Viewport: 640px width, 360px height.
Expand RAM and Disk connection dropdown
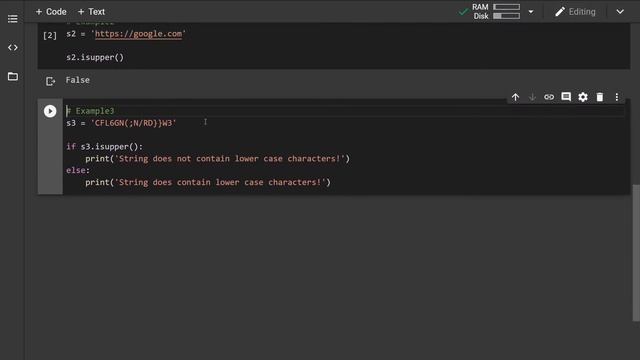pos(531,12)
